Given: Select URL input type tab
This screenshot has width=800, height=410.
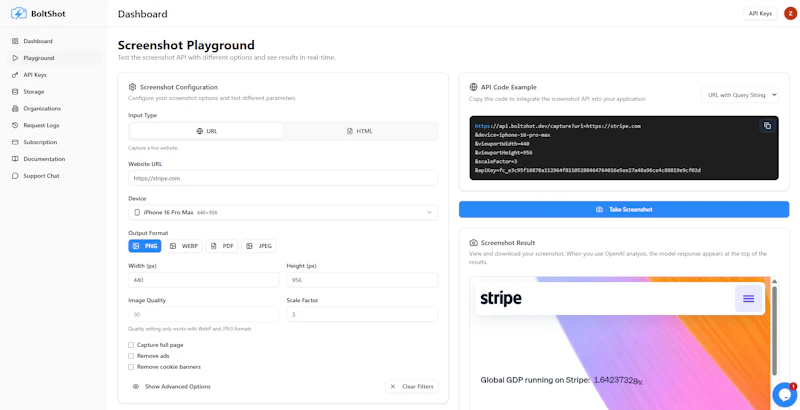Looking at the screenshot, I should [206, 131].
